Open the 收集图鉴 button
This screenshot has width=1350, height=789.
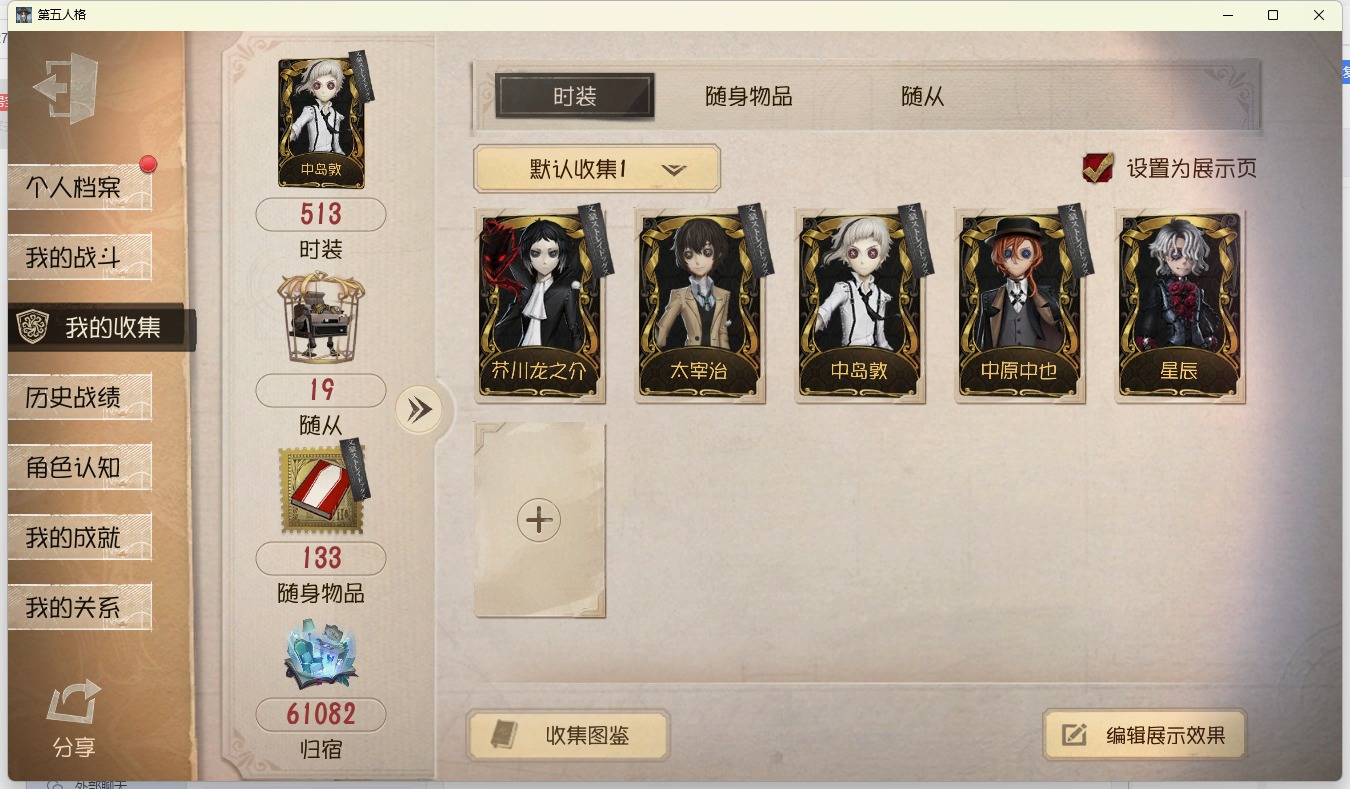[x=568, y=736]
